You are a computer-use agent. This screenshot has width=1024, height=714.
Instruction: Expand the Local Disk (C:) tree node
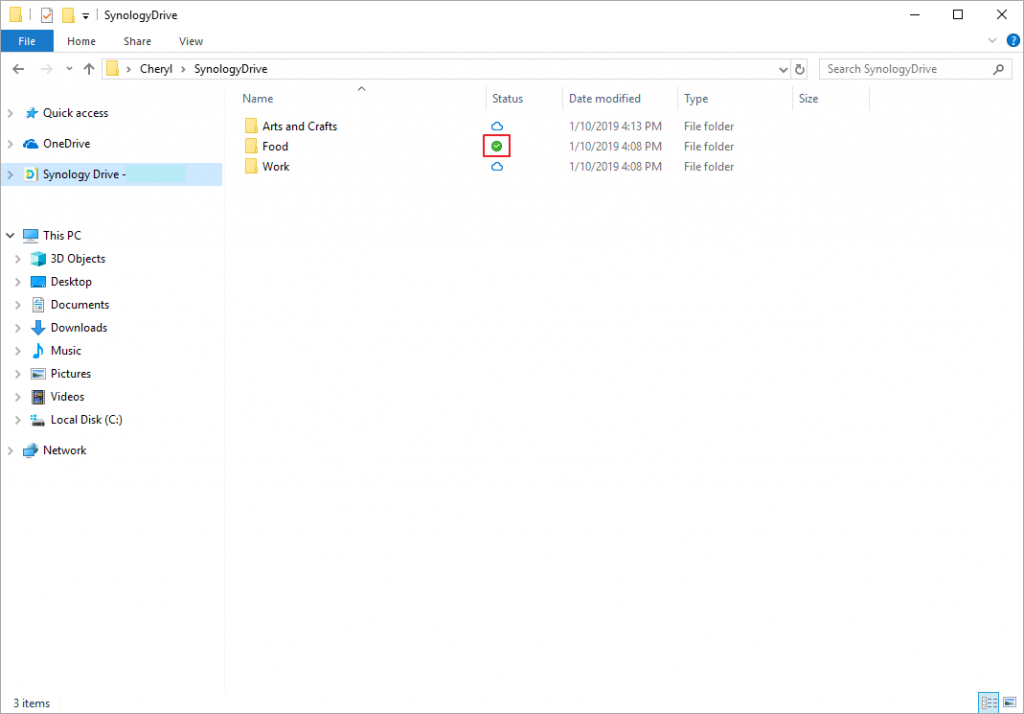18,420
